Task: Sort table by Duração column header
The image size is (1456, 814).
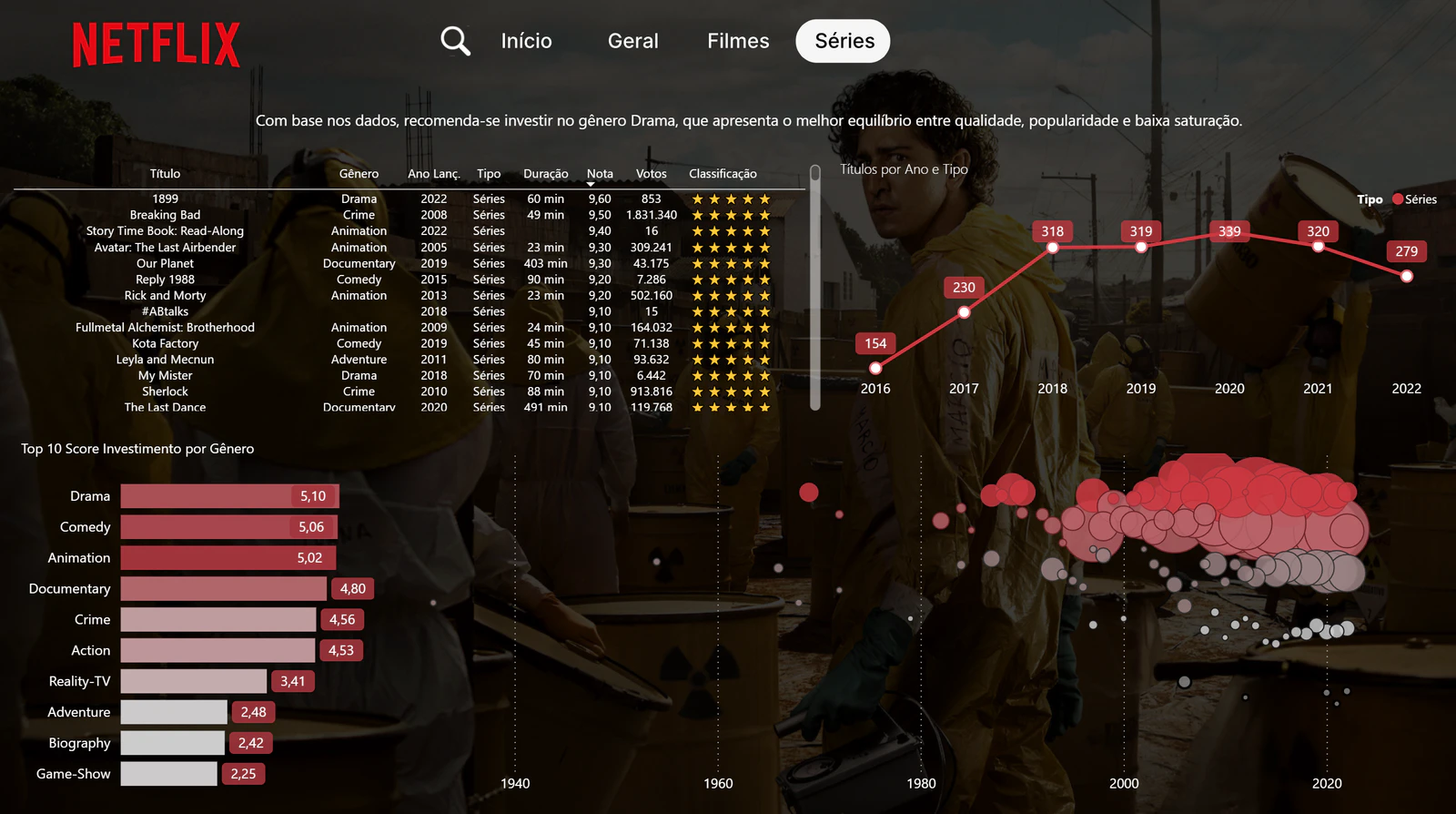Action: [x=545, y=174]
